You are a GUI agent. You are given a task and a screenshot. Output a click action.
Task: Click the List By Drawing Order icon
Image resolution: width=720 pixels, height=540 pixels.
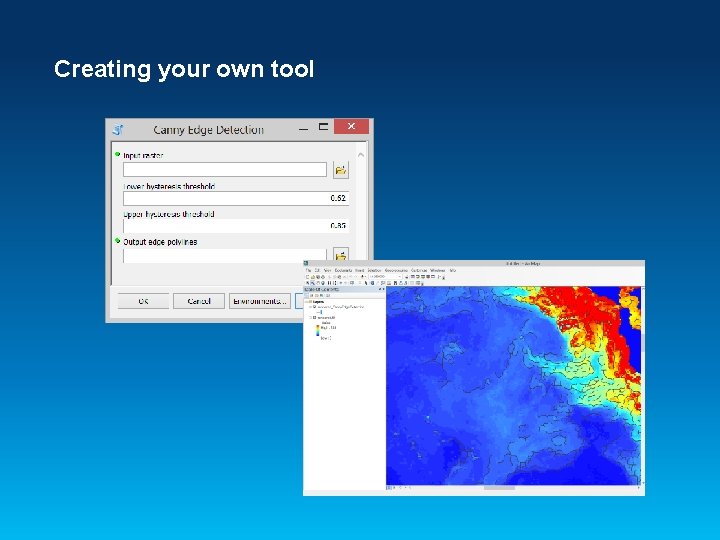coord(306,295)
